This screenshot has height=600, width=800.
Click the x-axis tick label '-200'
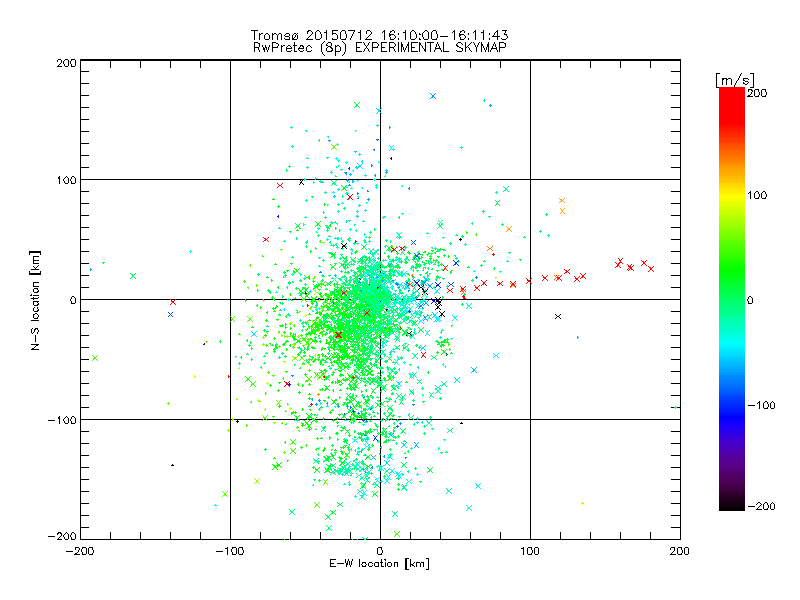(80, 551)
